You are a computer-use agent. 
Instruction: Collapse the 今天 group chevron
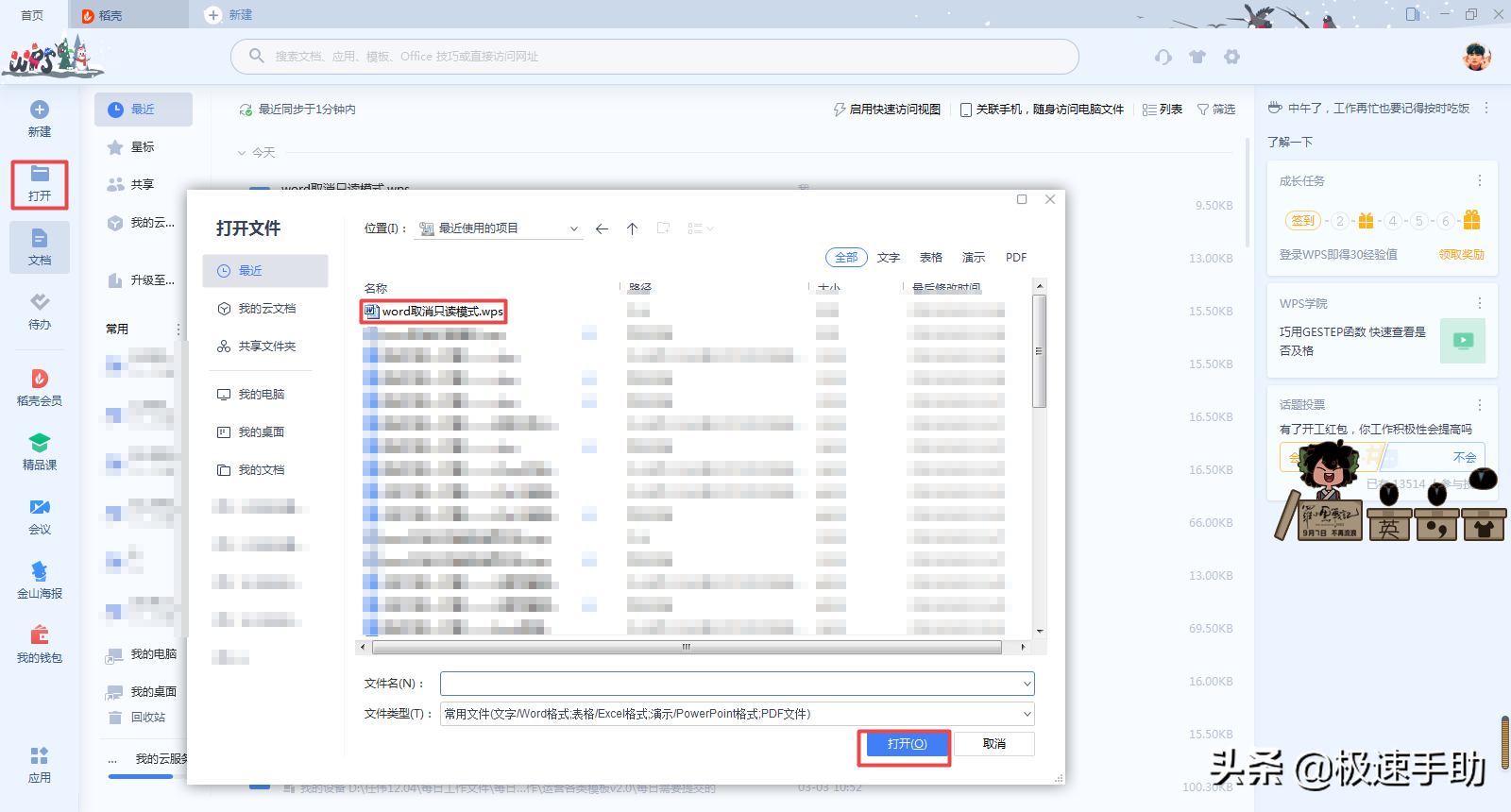(242, 152)
